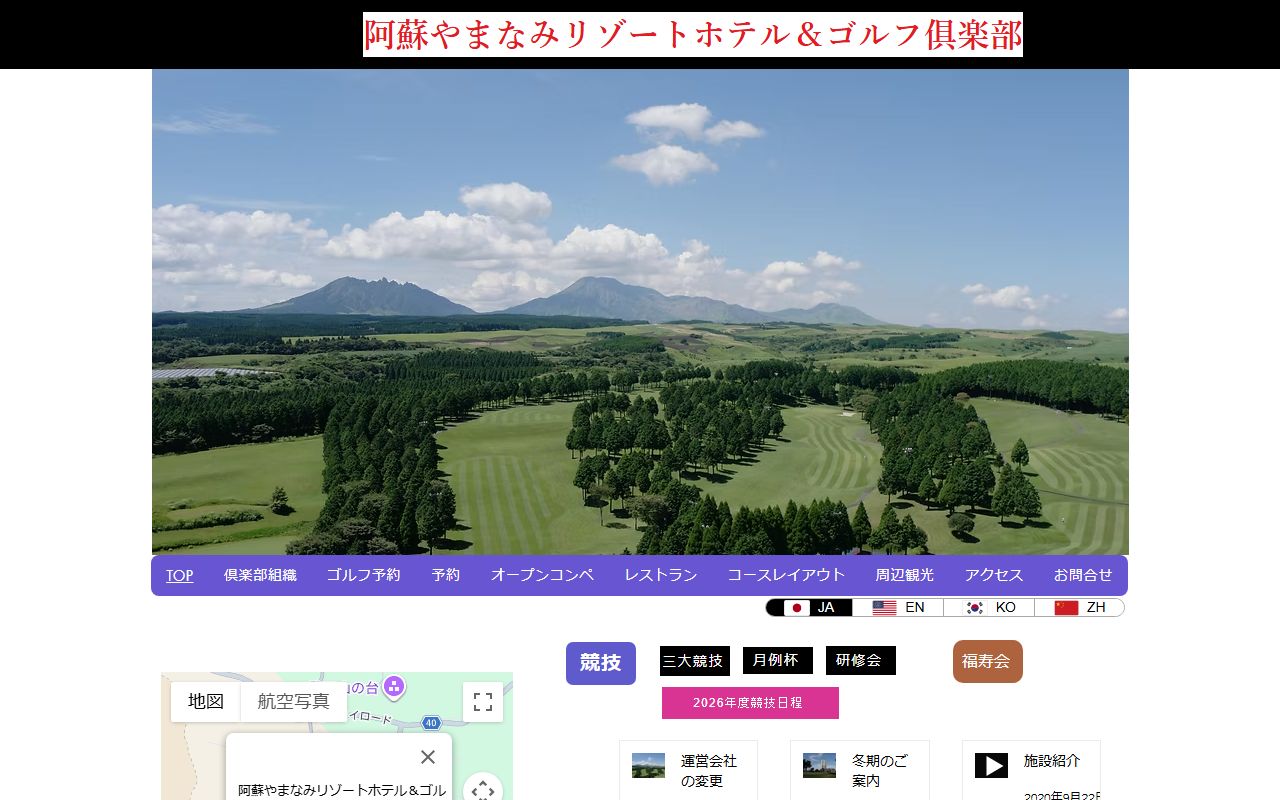
Task: Switch map to 地図 view
Action: [206, 702]
